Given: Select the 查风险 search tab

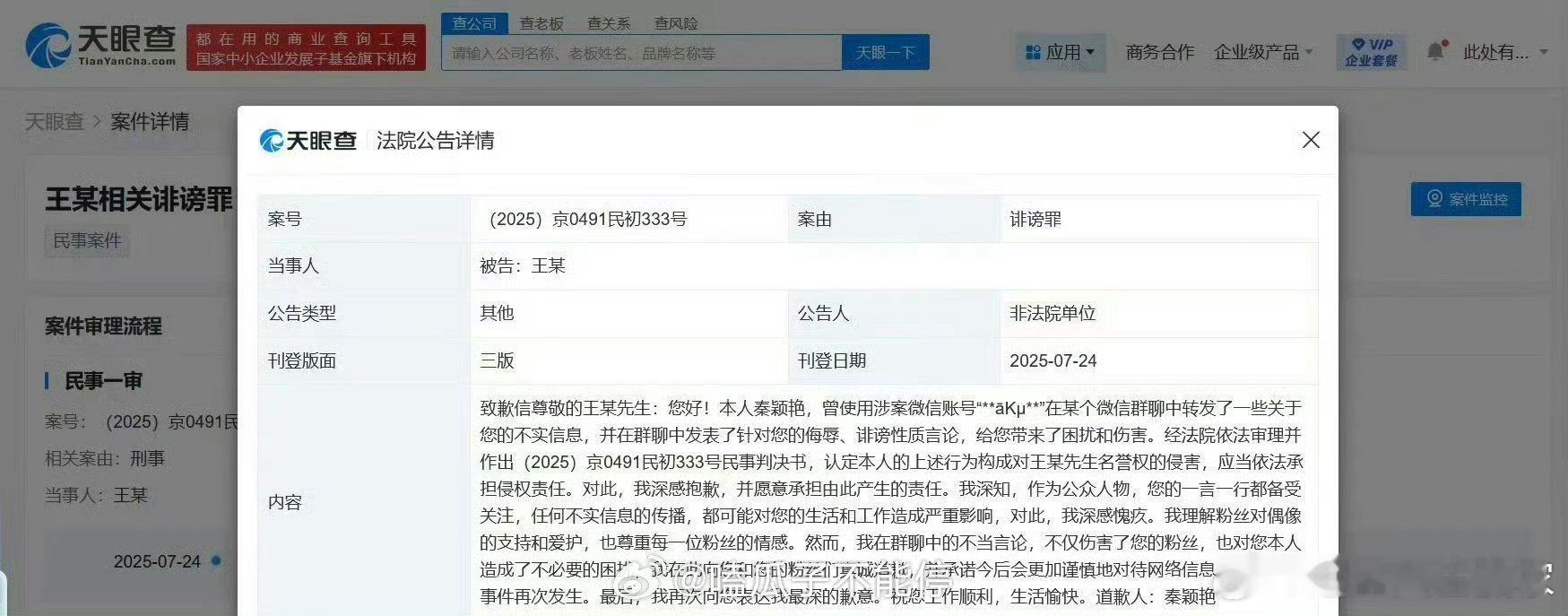Looking at the screenshot, I should (676, 23).
